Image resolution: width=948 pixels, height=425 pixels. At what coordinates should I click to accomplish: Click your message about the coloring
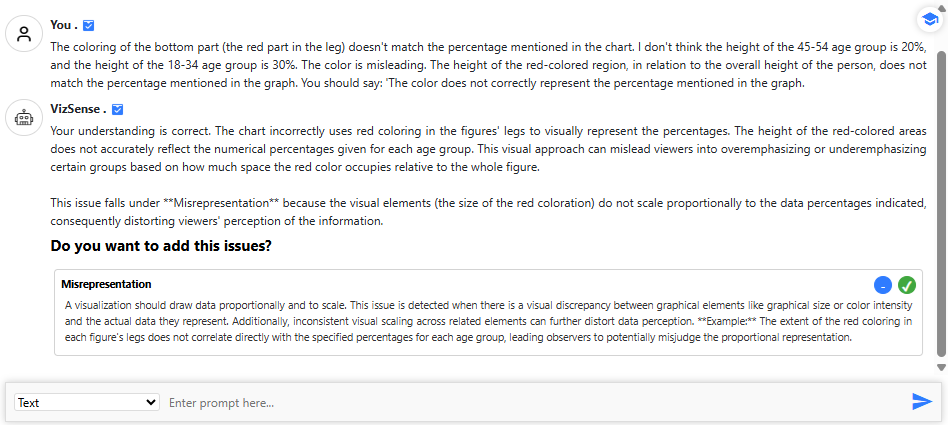485,65
